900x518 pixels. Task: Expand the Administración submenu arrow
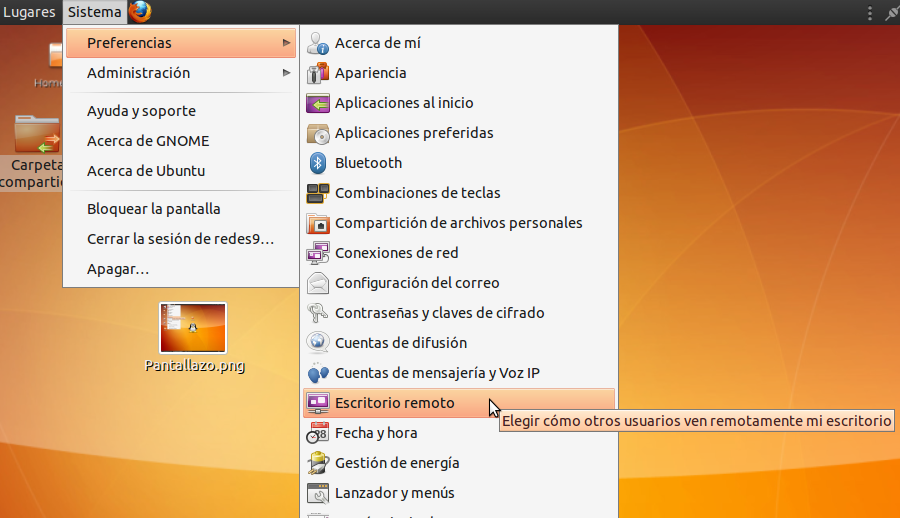click(x=286, y=73)
